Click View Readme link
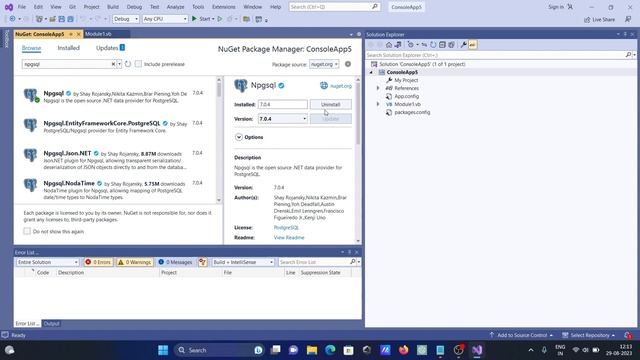640x360 pixels. coord(289,238)
